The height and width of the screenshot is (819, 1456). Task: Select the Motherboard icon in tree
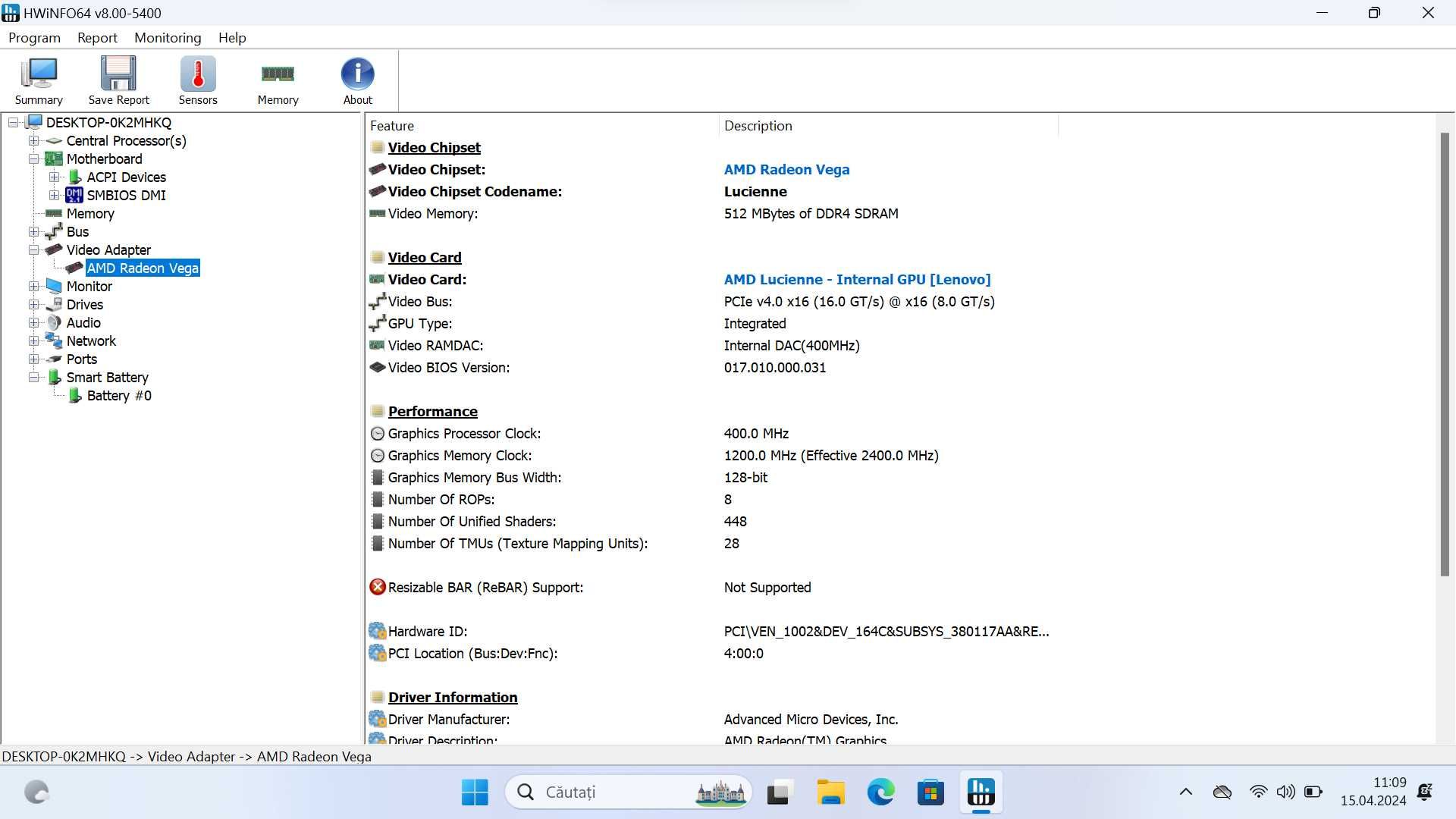click(x=54, y=158)
